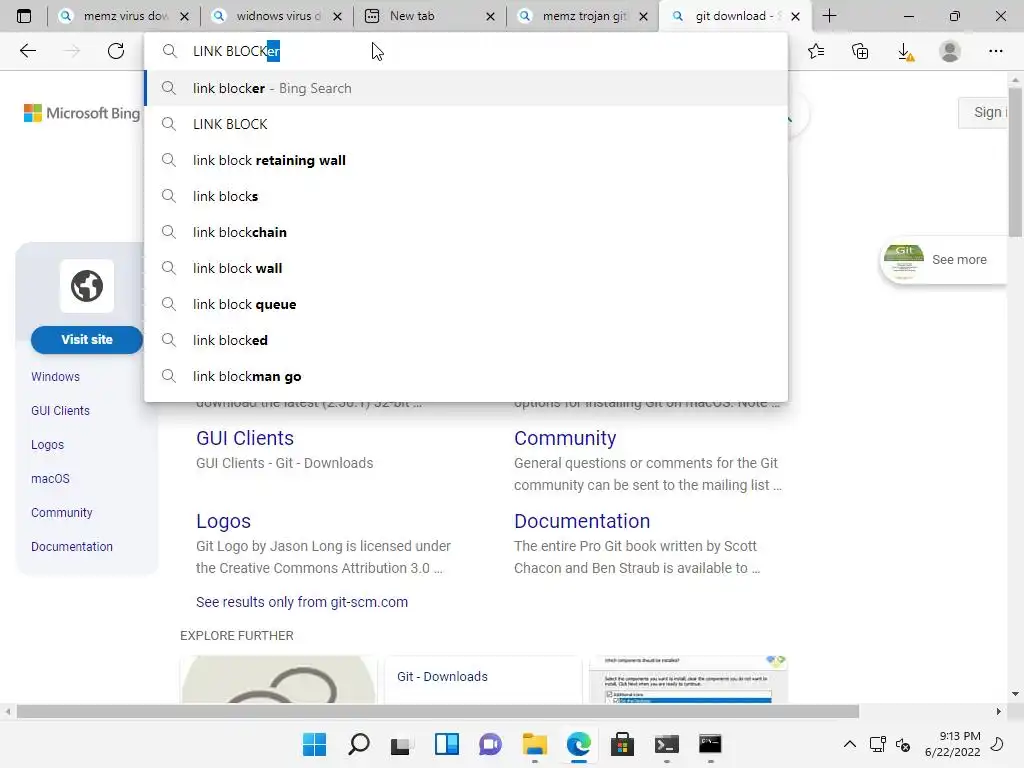Screen dimensions: 1024x768
Task: Choose suggestion link blocks
Action: click(466, 196)
